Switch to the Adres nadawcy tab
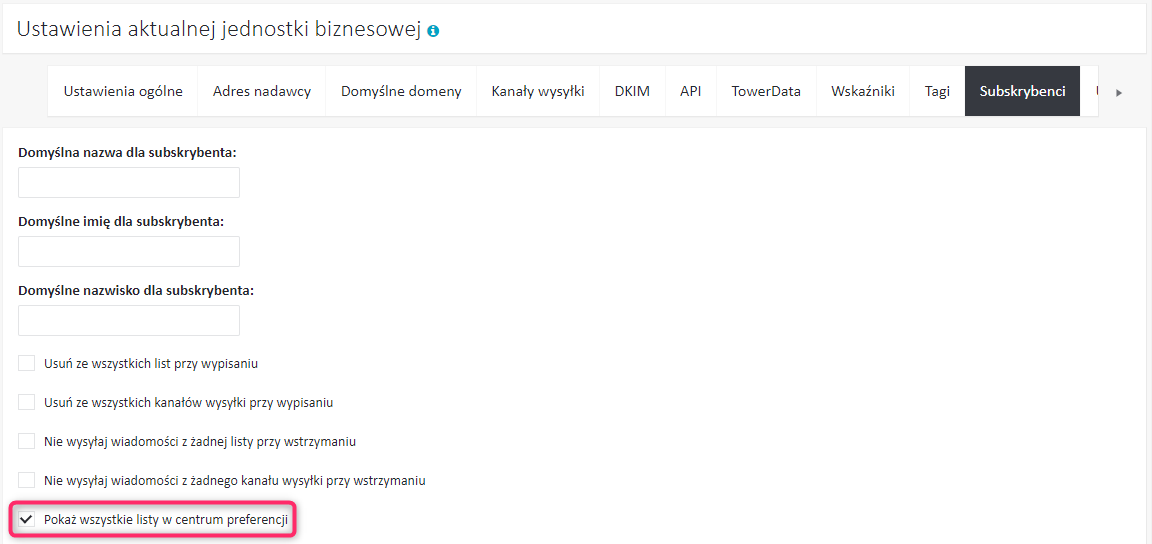This screenshot has width=1152, height=544. pos(262,91)
